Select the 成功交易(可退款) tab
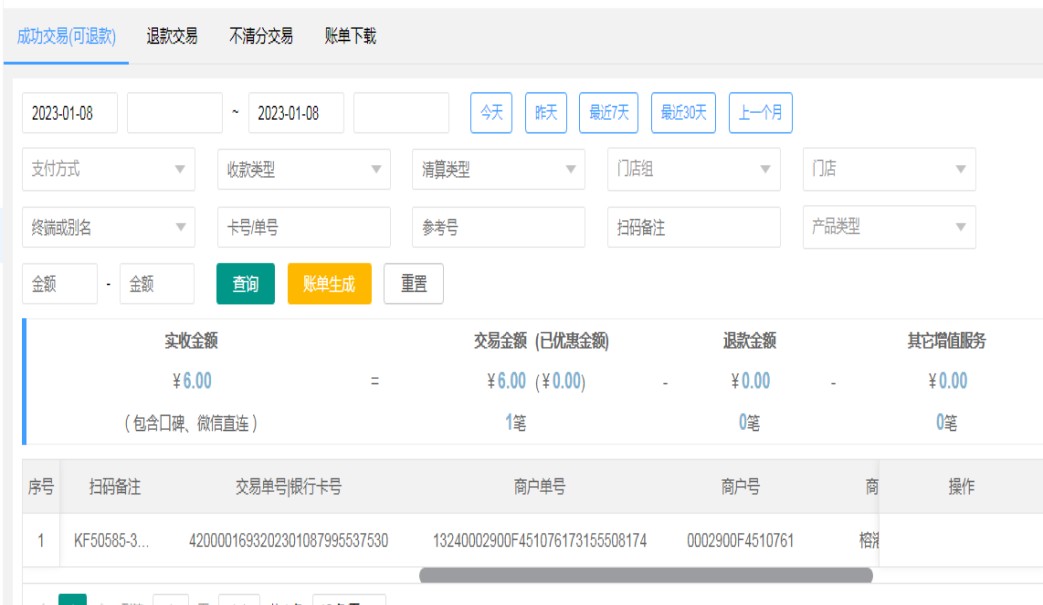Image resolution: width=1043 pixels, height=605 pixels. point(67,37)
